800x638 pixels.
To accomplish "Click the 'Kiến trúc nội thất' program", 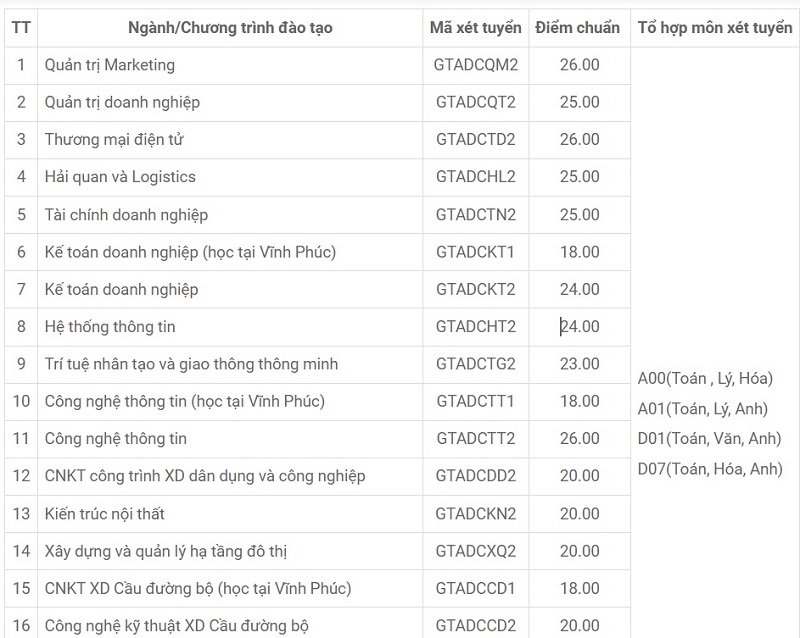I will point(105,514).
